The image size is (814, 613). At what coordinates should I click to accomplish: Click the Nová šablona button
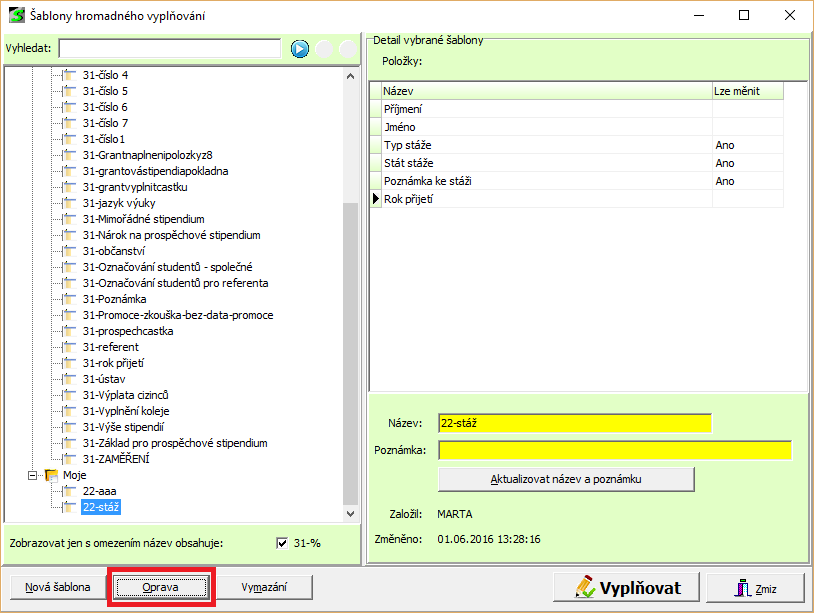[x=57, y=587]
